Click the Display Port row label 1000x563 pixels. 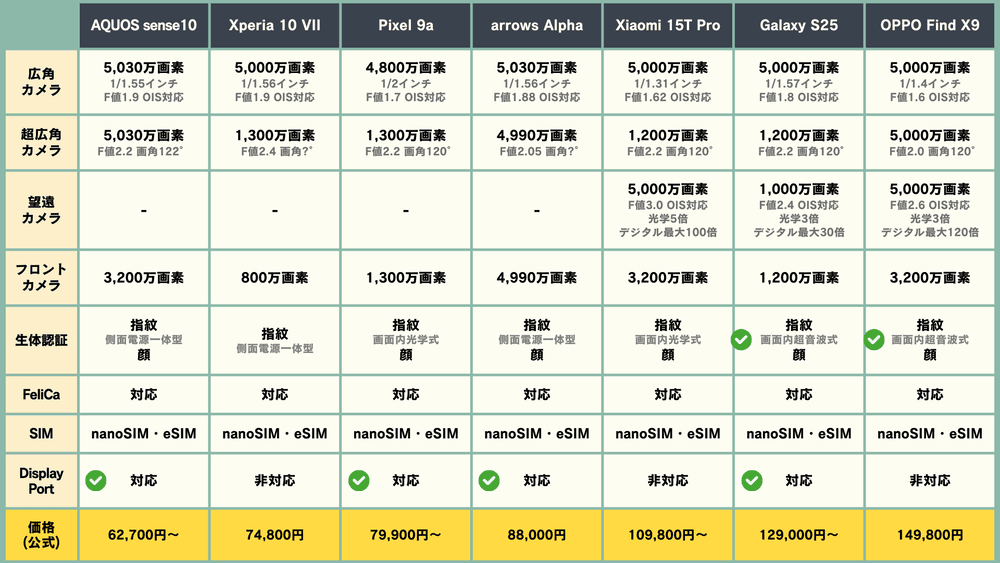38,481
